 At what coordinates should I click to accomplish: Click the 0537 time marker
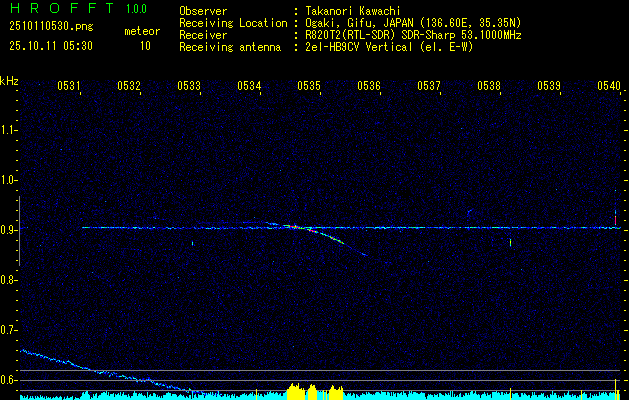(429, 87)
